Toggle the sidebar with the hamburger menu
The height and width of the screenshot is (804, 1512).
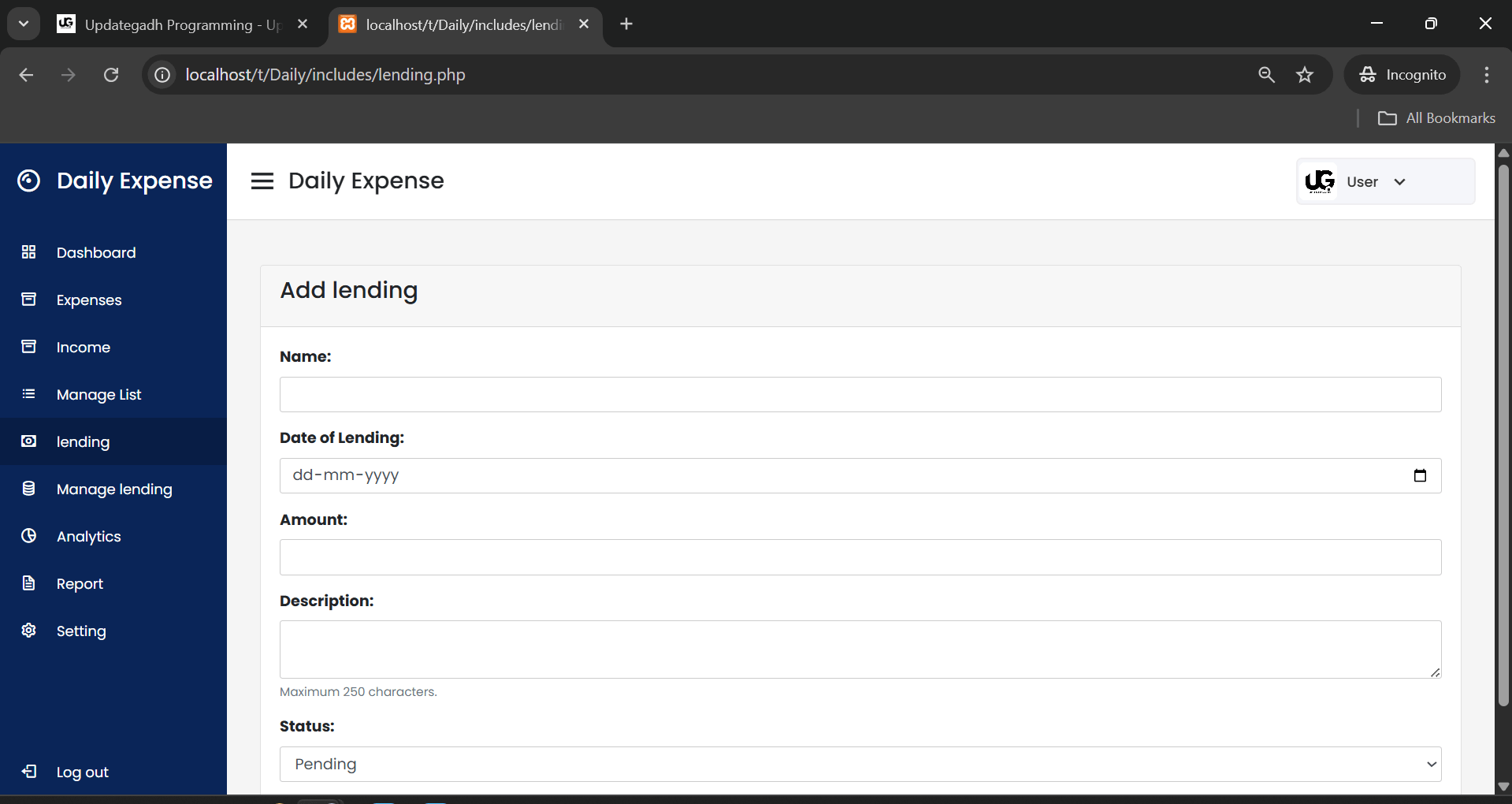pos(262,181)
